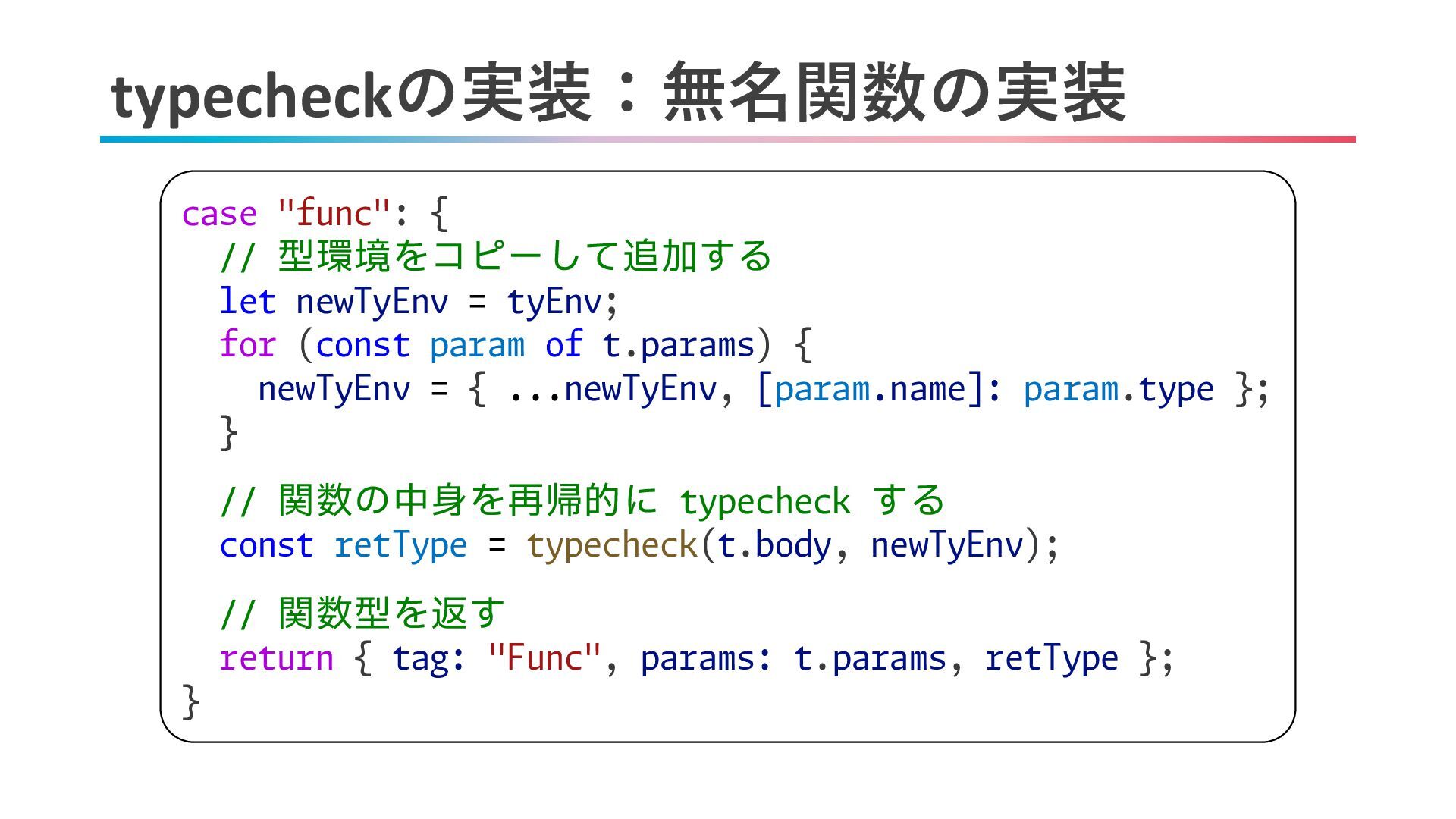
Task: Click the "func" string literal
Action: point(334,212)
